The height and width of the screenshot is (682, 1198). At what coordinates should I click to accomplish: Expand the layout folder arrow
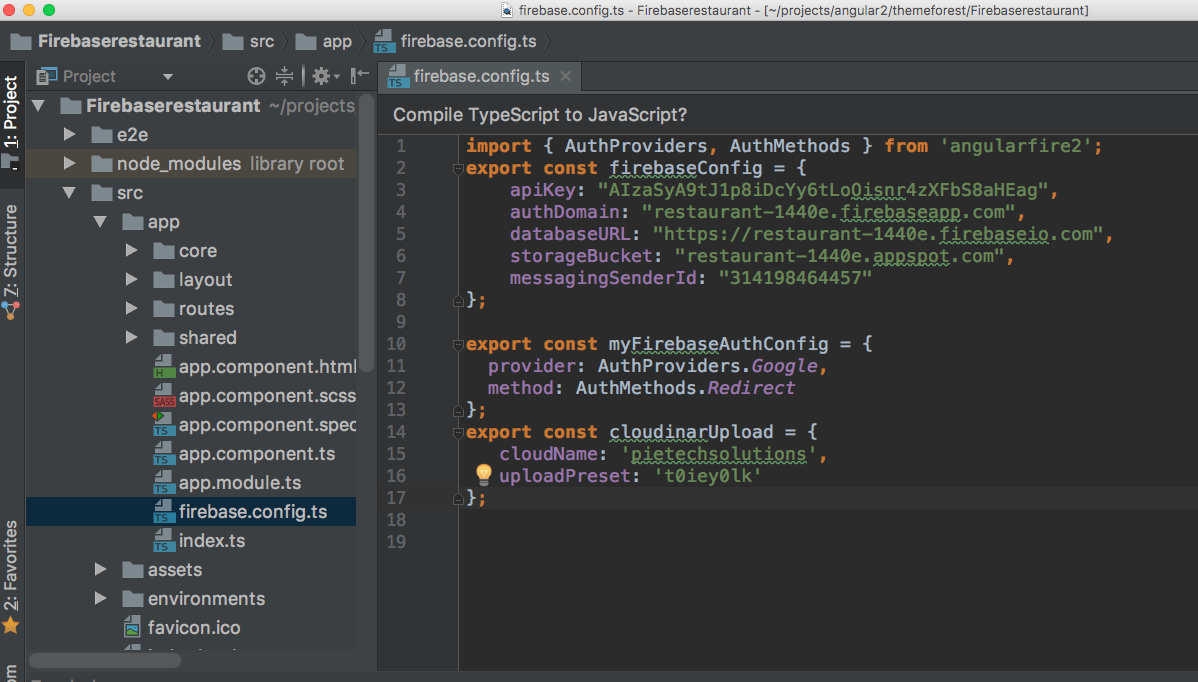point(131,280)
